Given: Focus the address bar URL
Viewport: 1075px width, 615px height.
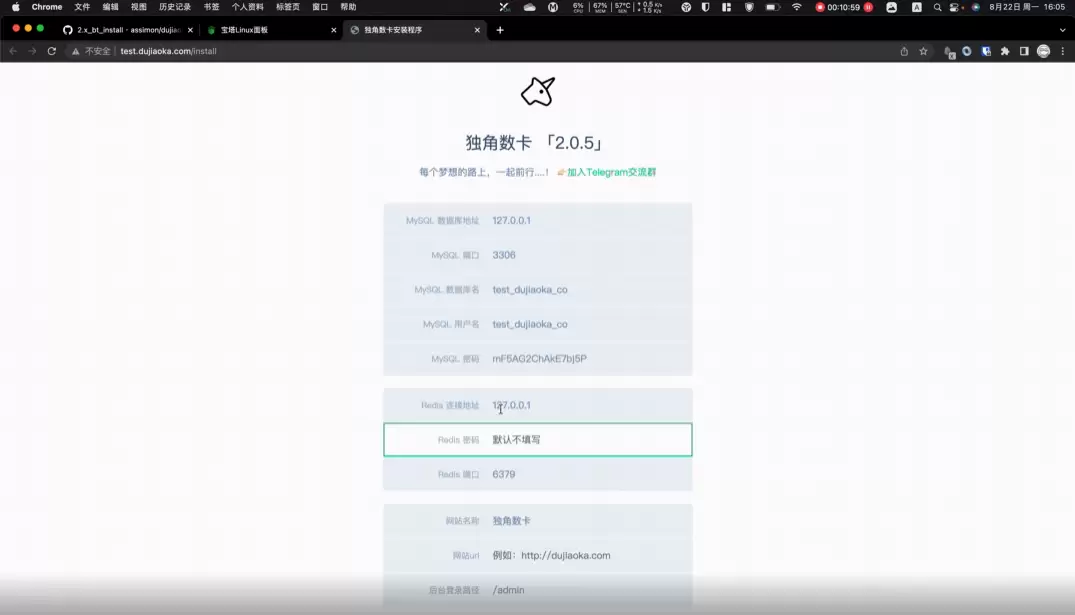Looking at the screenshot, I should (x=169, y=51).
